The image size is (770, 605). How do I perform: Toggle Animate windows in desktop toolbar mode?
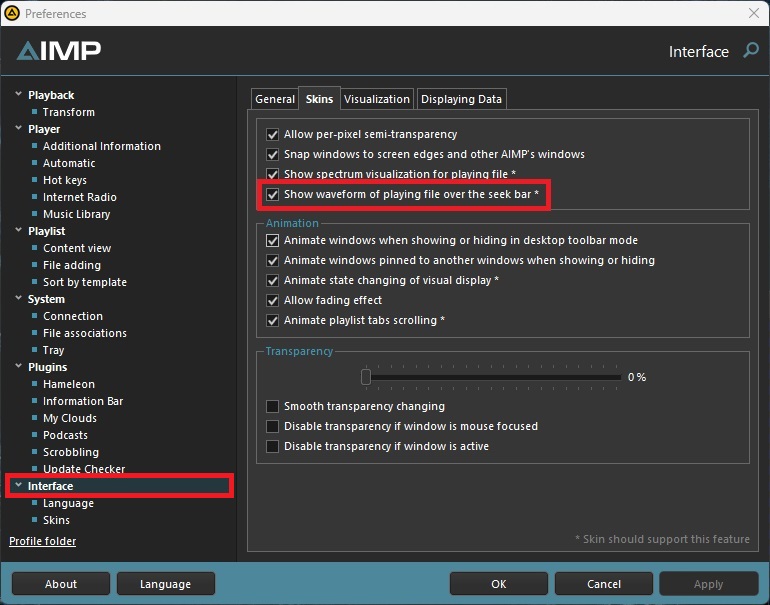[x=273, y=241]
